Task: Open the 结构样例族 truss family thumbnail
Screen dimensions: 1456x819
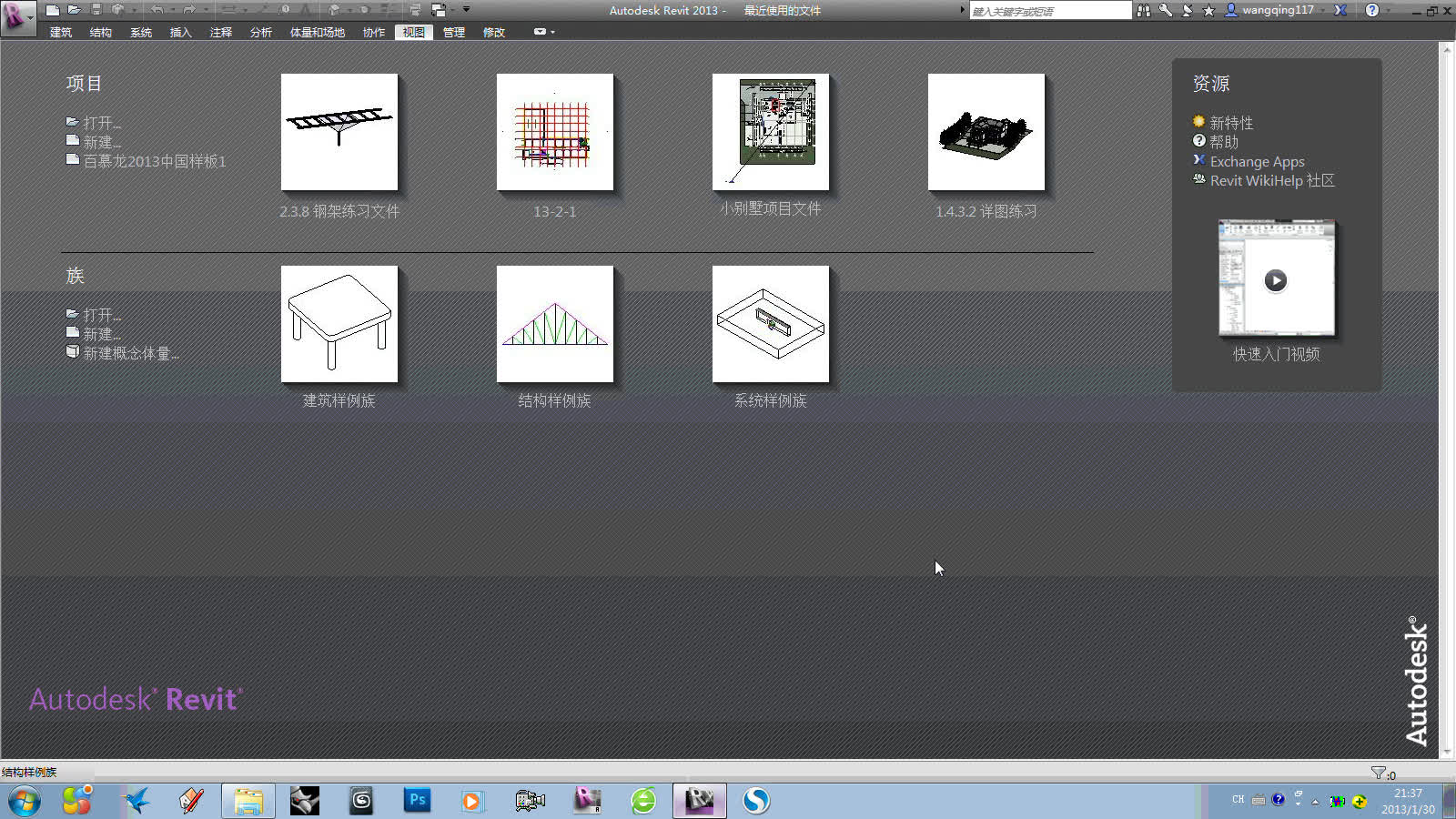Action: pos(555,324)
